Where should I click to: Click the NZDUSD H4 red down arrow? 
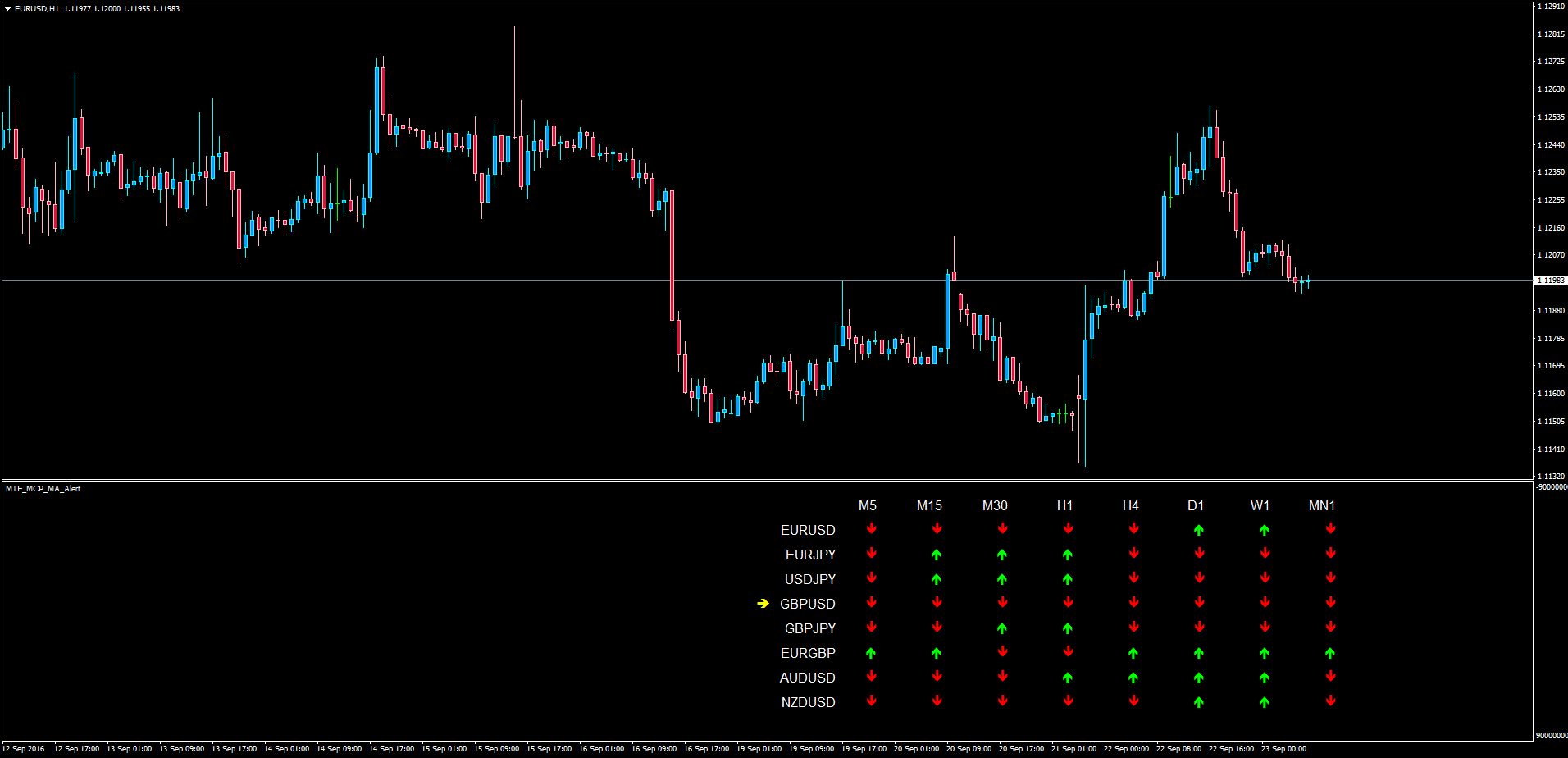click(x=1133, y=701)
